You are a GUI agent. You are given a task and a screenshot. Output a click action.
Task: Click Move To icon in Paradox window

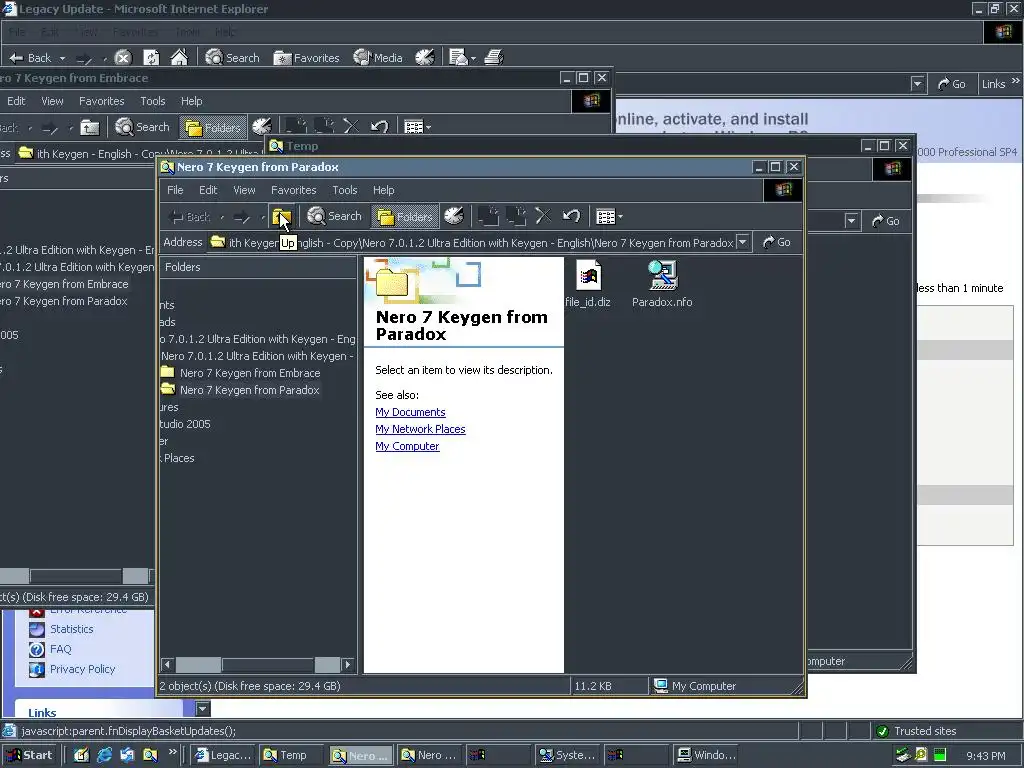click(488, 216)
